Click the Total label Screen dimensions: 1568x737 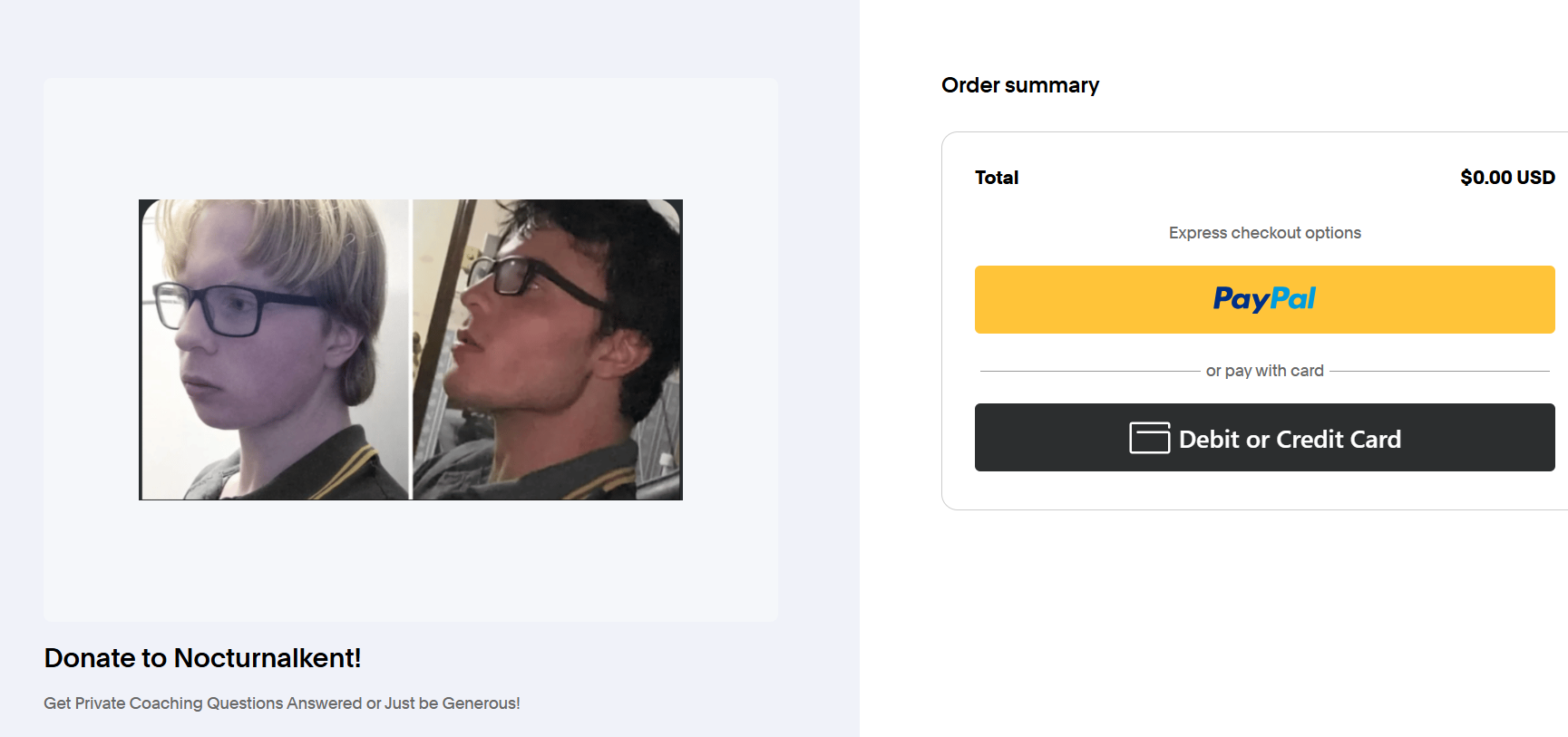(x=997, y=178)
